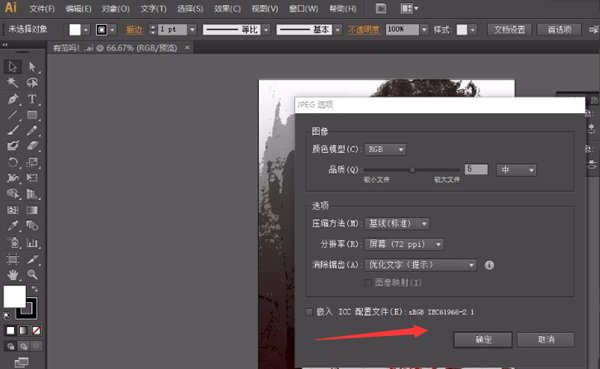
Task: Select the Shape Builder tool
Action: coord(13,194)
